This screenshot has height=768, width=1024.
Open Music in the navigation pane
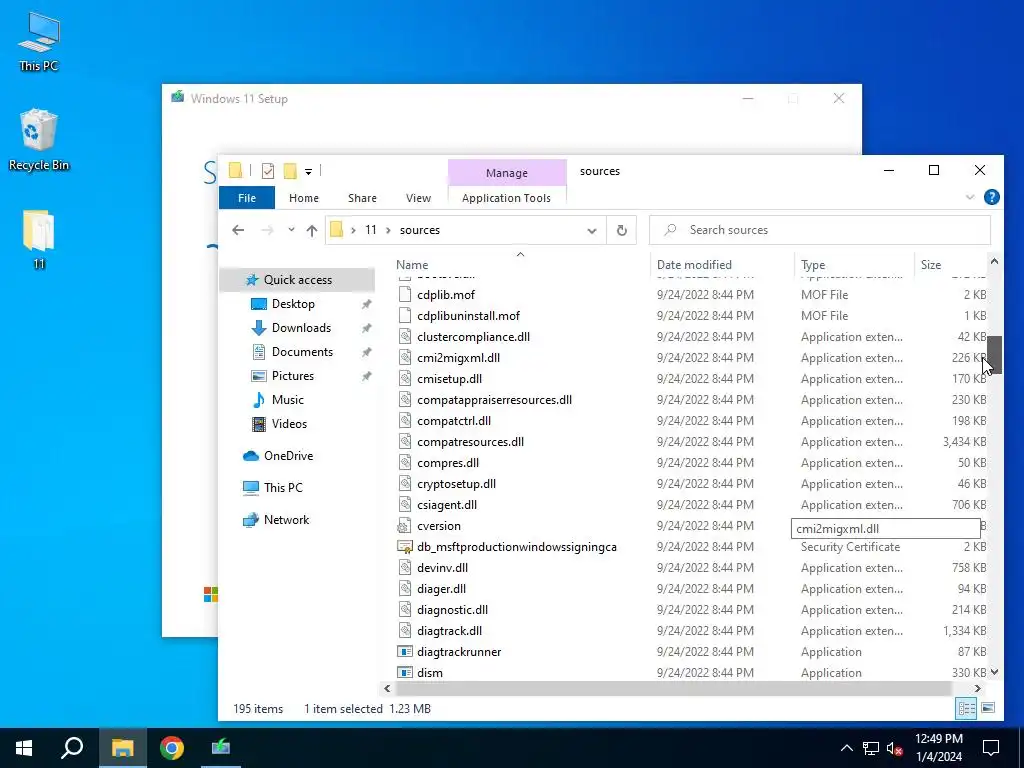(x=287, y=400)
